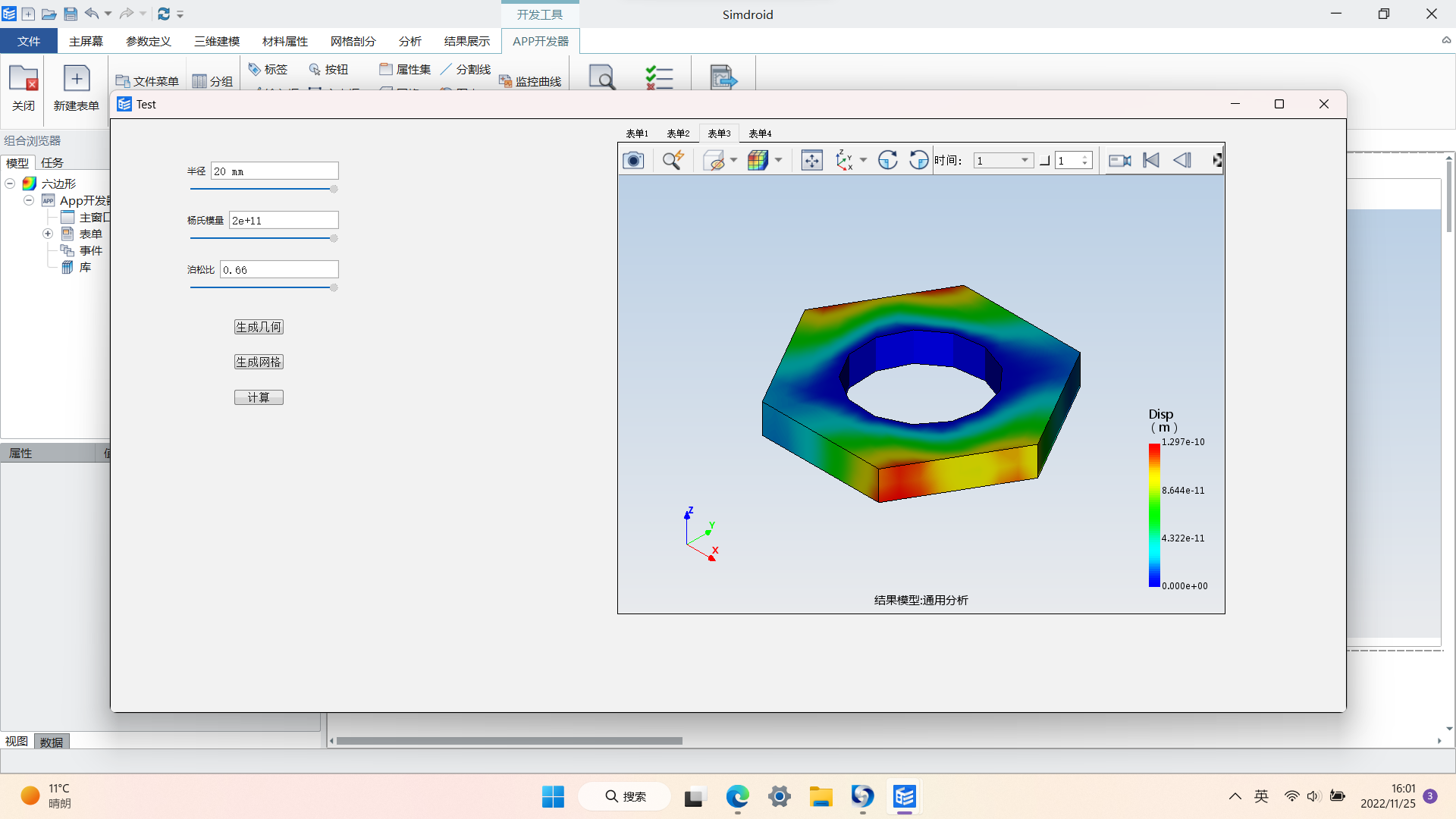
Task: Open the 时间 time combo box
Action: [1003, 161]
